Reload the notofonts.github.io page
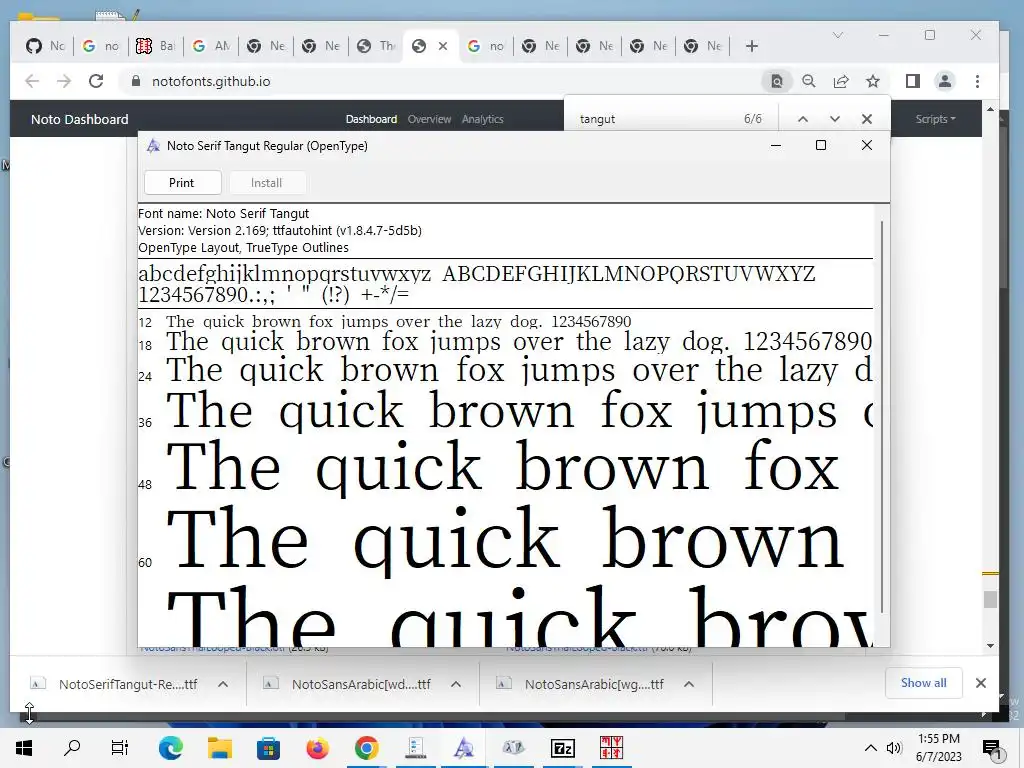 click(96, 81)
